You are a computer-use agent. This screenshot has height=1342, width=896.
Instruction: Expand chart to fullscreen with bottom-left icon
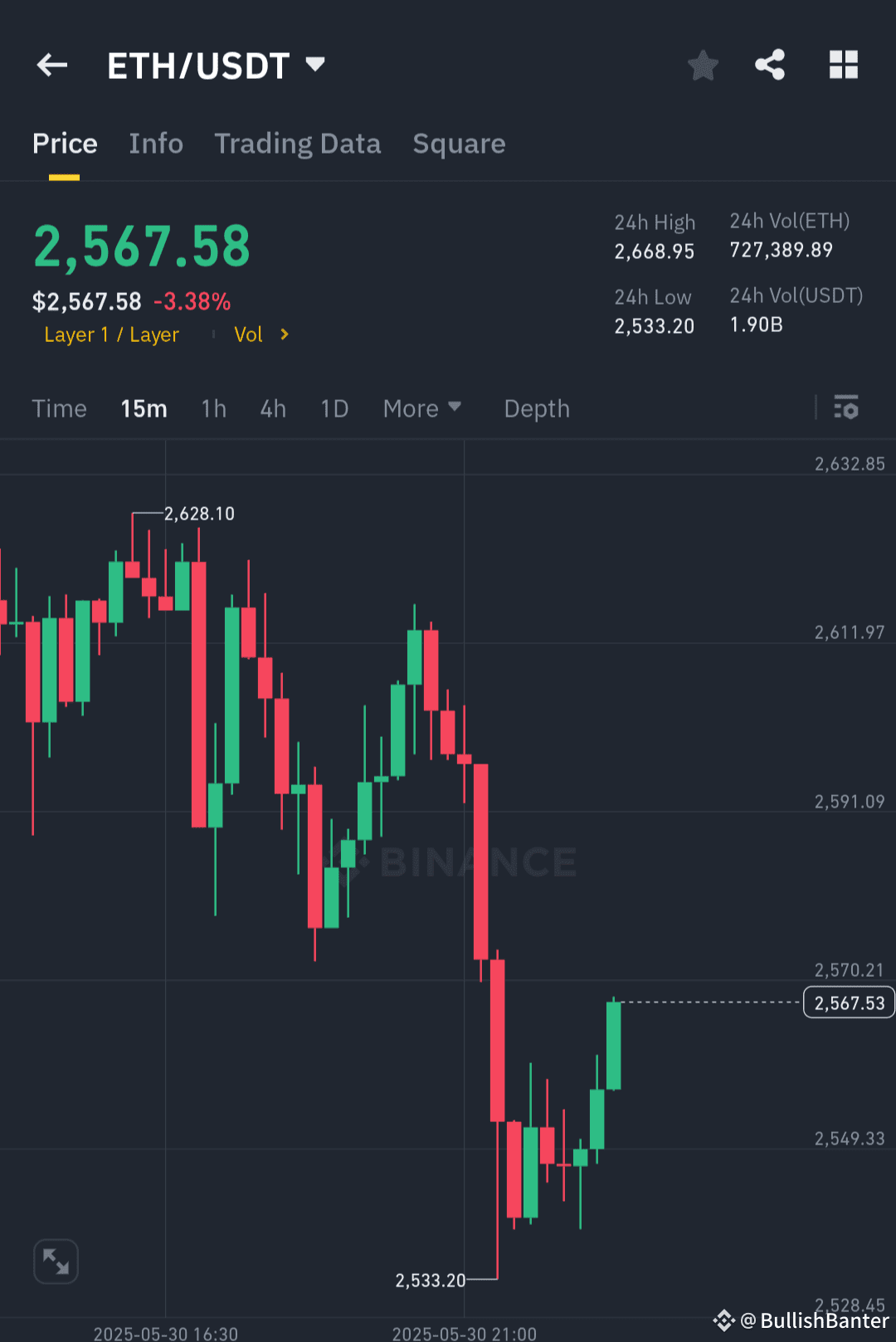click(x=55, y=1261)
